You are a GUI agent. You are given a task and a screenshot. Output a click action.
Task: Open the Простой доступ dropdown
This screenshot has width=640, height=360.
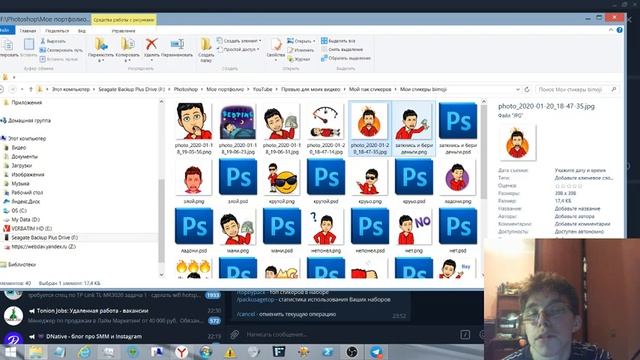pyautogui.click(x=238, y=49)
